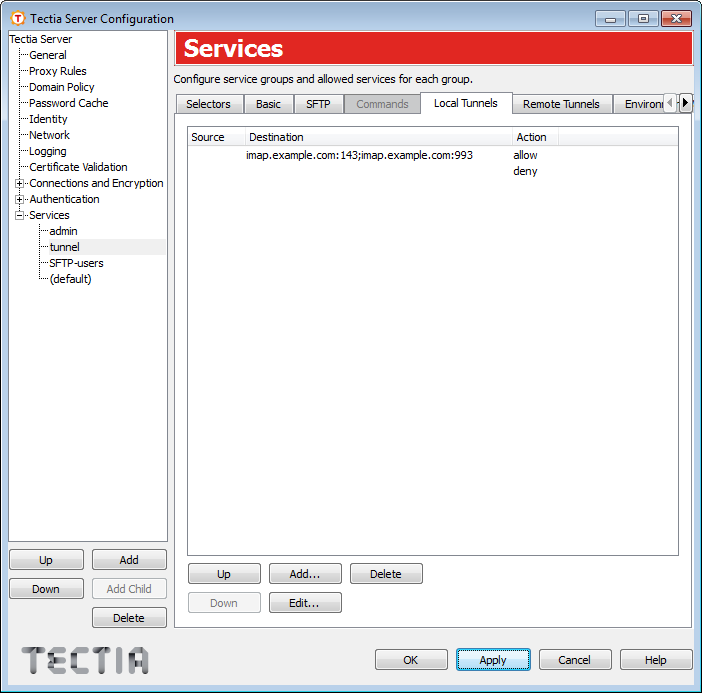Image resolution: width=702 pixels, height=693 pixels.
Task: Switch to the Basic tab
Action: point(269,104)
